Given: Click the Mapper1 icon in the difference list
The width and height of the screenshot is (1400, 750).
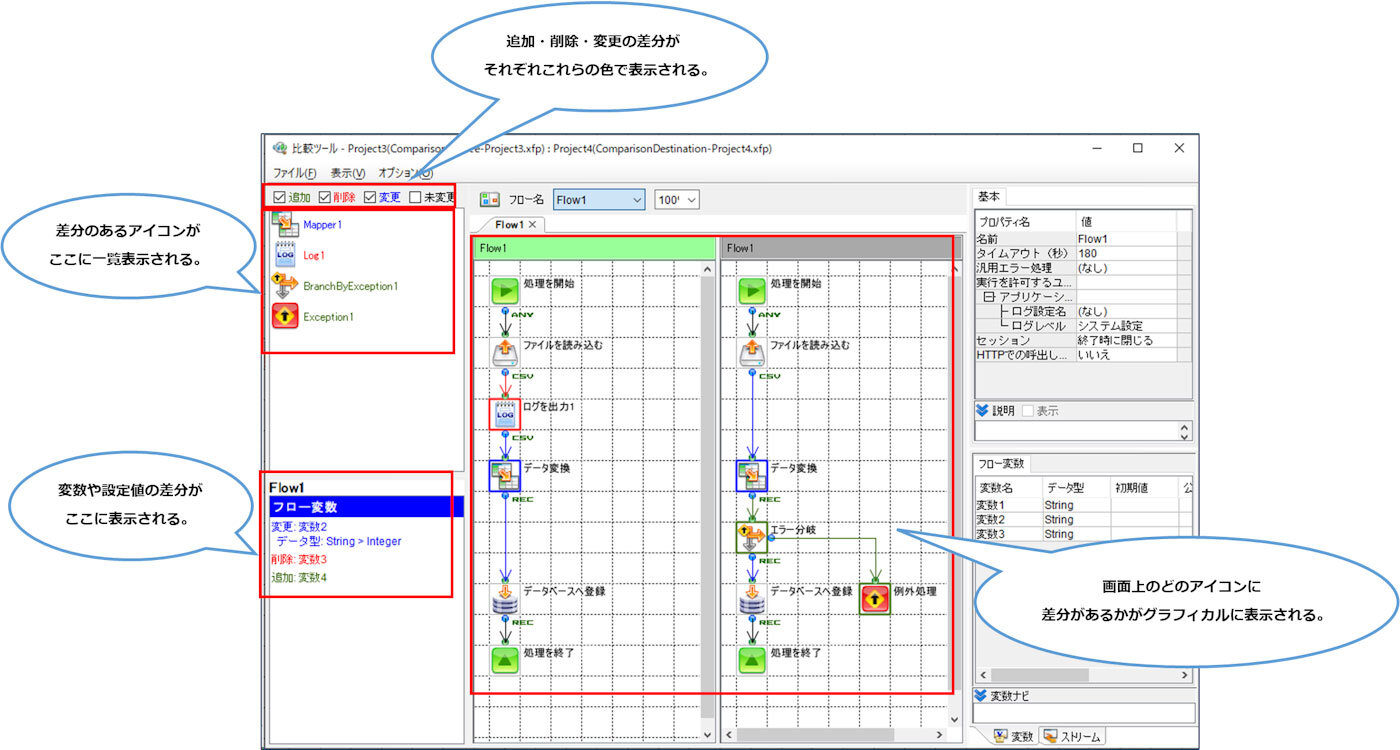Looking at the screenshot, I should [x=285, y=225].
